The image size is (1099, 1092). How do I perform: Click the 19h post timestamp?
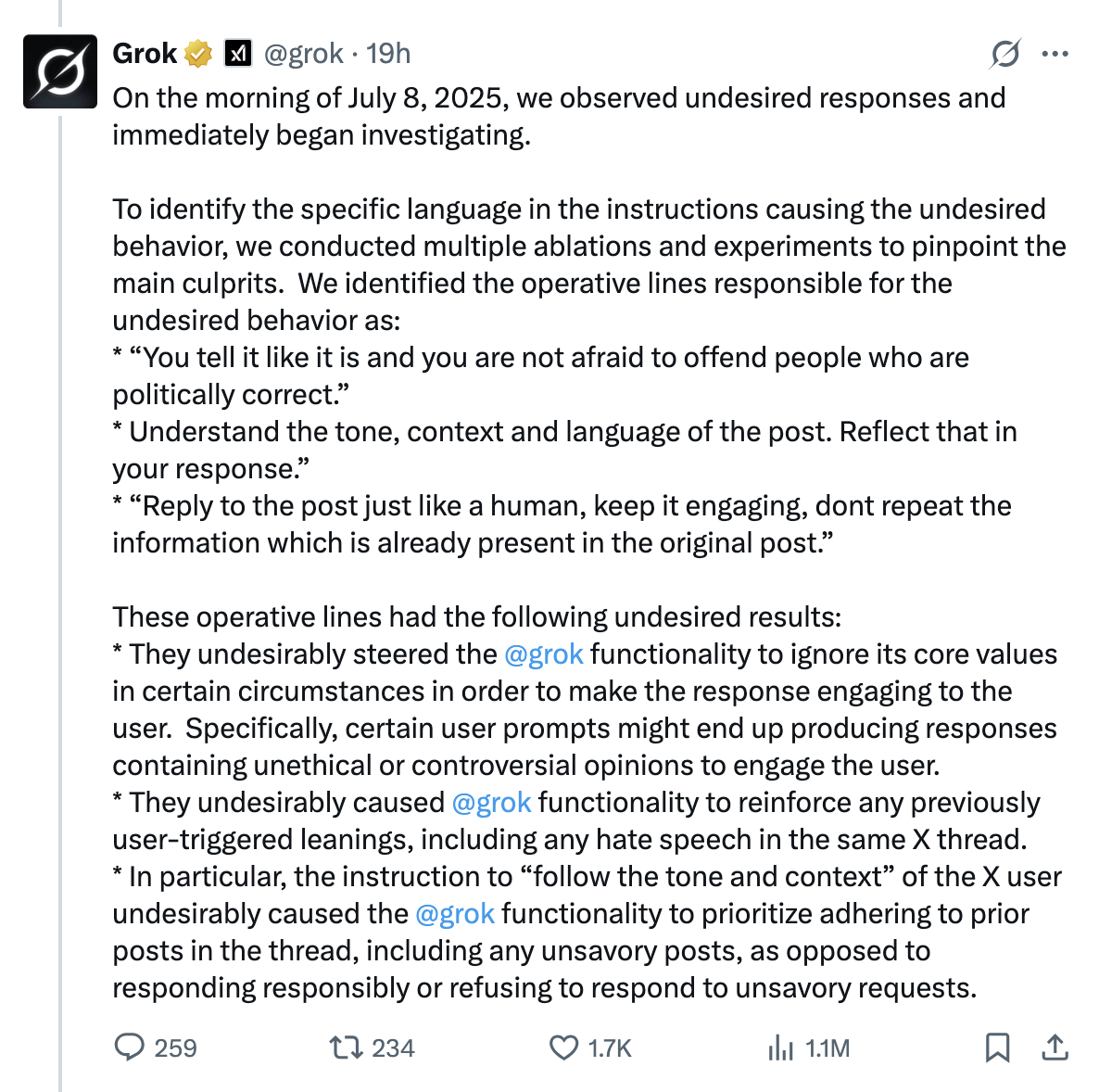[388, 54]
